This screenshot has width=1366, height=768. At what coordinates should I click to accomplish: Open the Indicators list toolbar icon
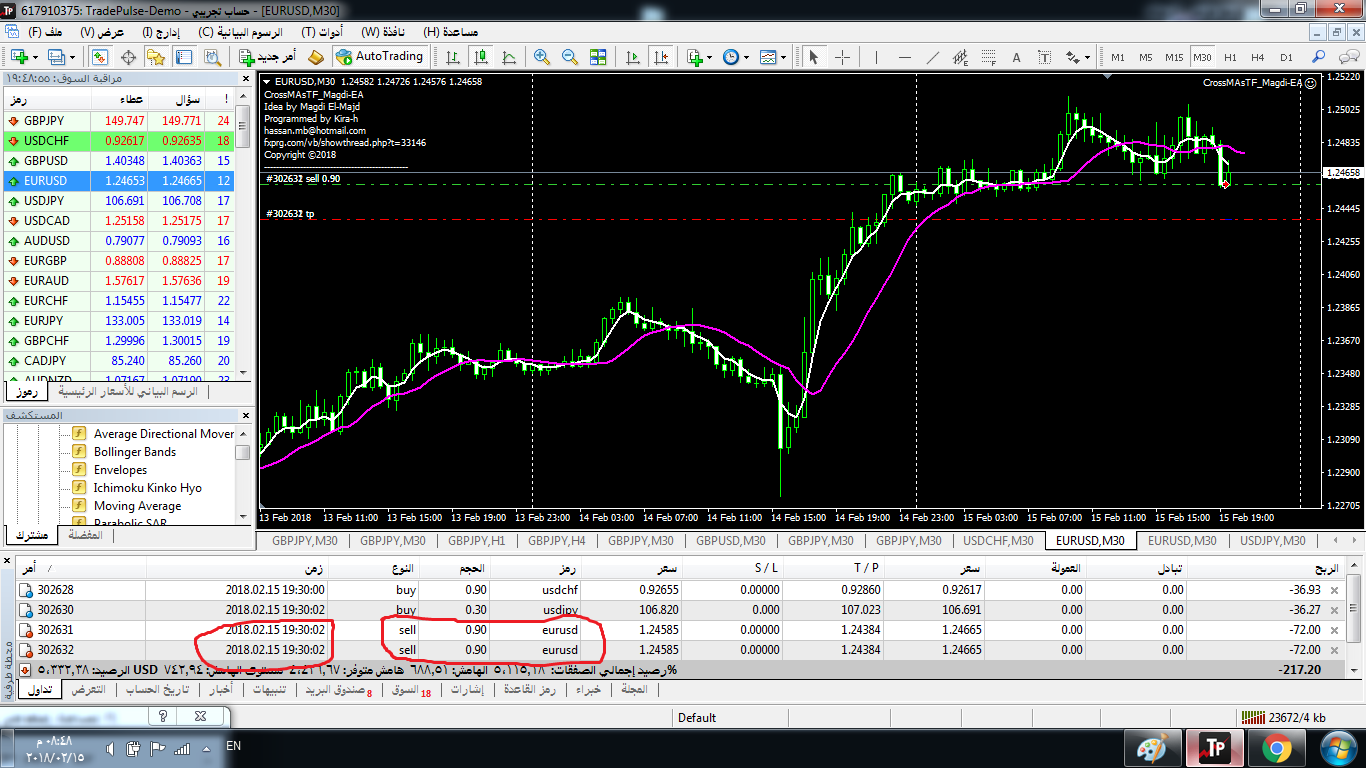pyautogui.click(x=694, y=57)
